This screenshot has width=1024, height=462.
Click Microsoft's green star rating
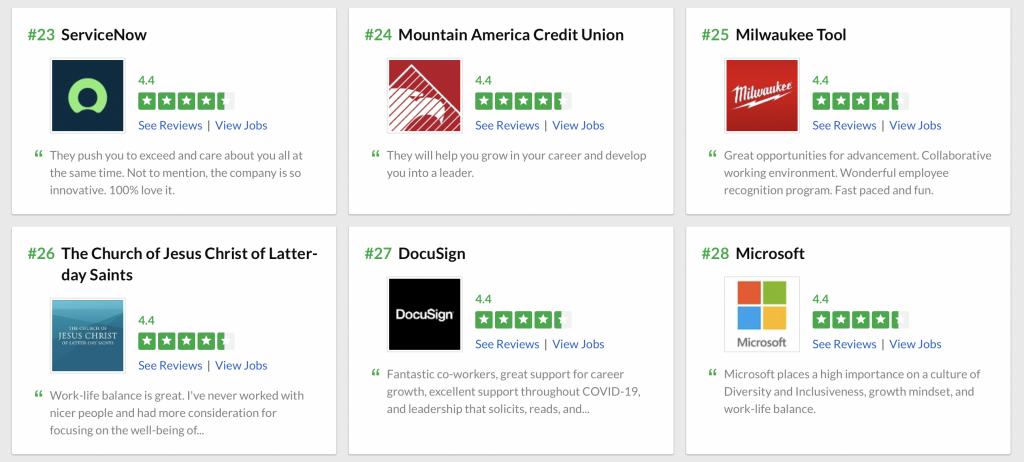860,320
